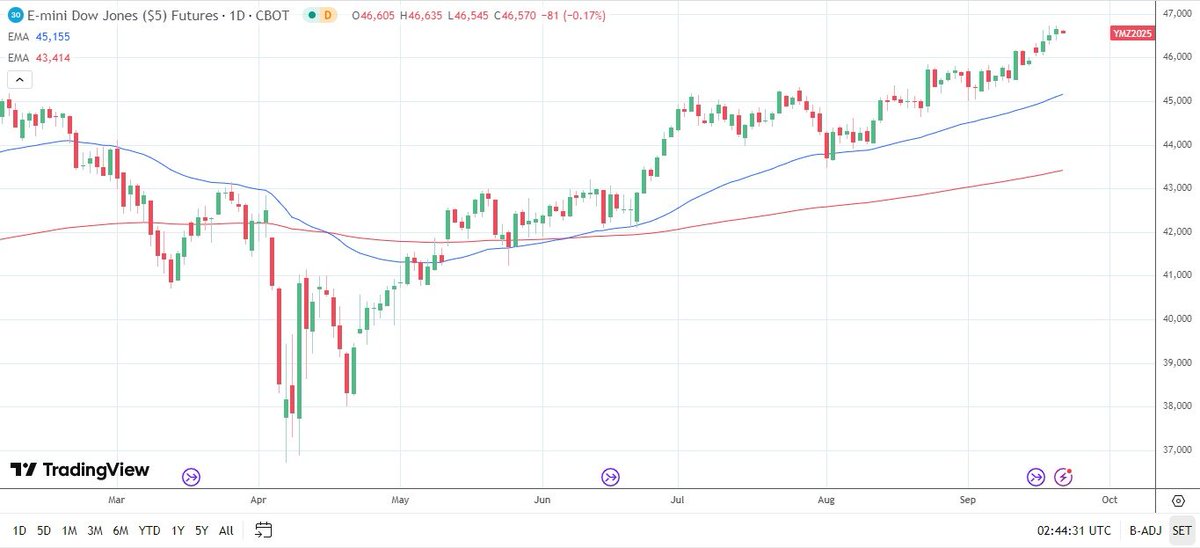Set the time range to 5Y
Image resolution: width=1200 pixels, height=548 pixels.
201,529
